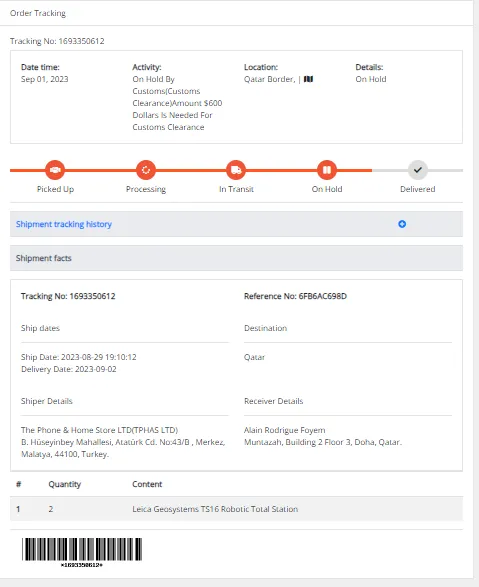The width and height of the screenshot is (479, 587).
Task: Click the barcode image at bottom
Action: click(82, 550)
